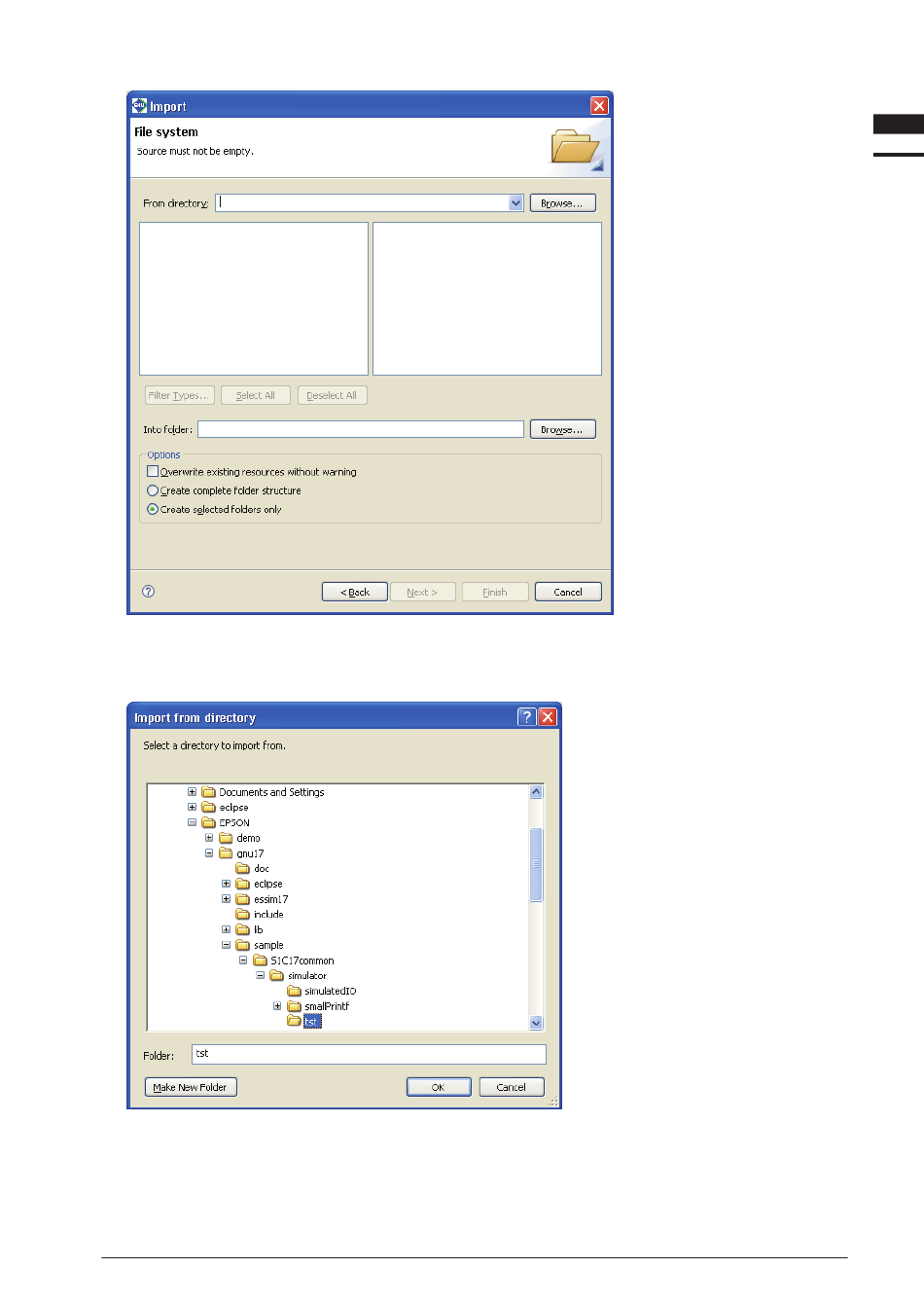Image resolution: width=924 pixels, height=1305 pixels.
Task: Click the Finish button
Action: 495,592
